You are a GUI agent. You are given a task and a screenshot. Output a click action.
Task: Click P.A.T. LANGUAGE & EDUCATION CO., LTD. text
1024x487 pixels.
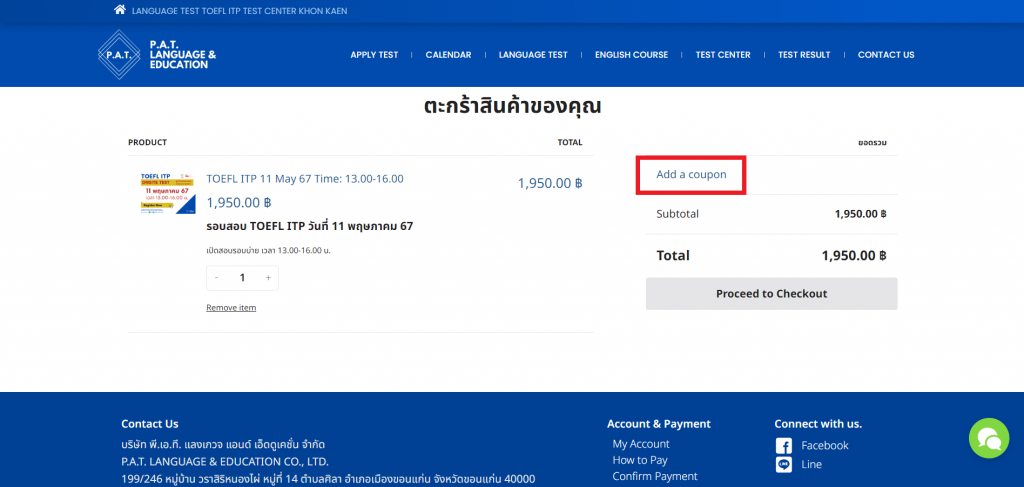225,462
